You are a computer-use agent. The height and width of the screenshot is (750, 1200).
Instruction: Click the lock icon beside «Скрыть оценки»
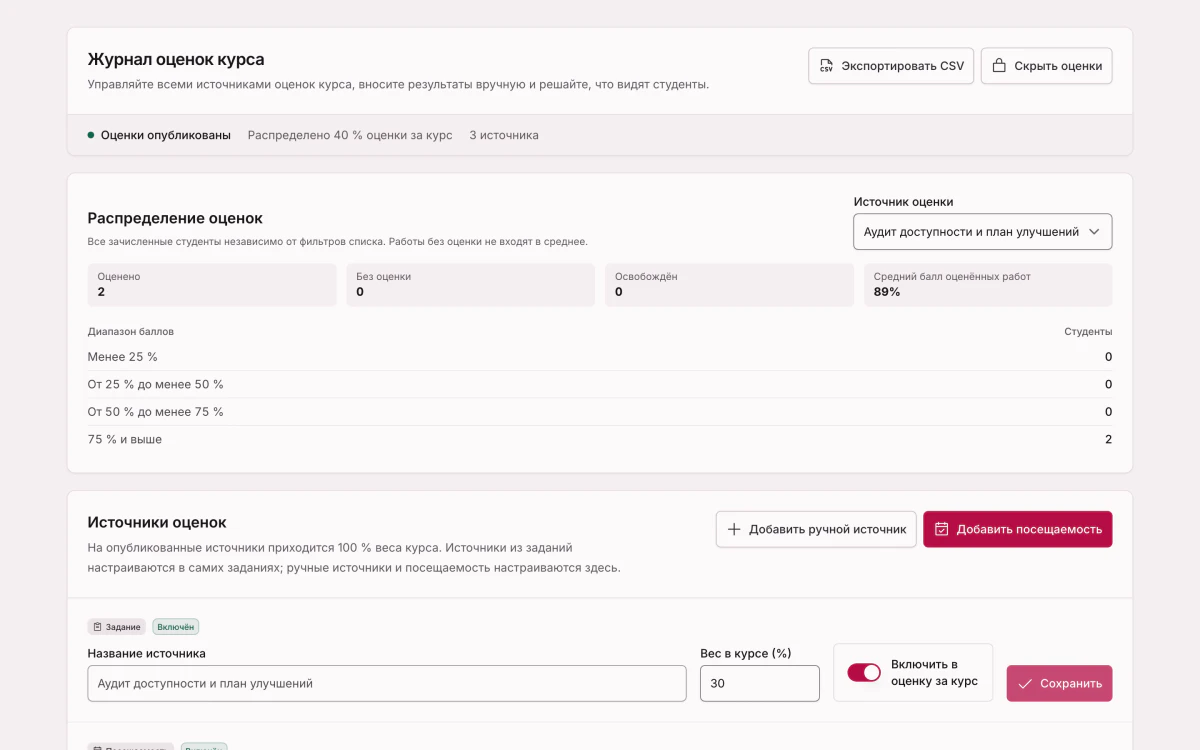(998, 66)
